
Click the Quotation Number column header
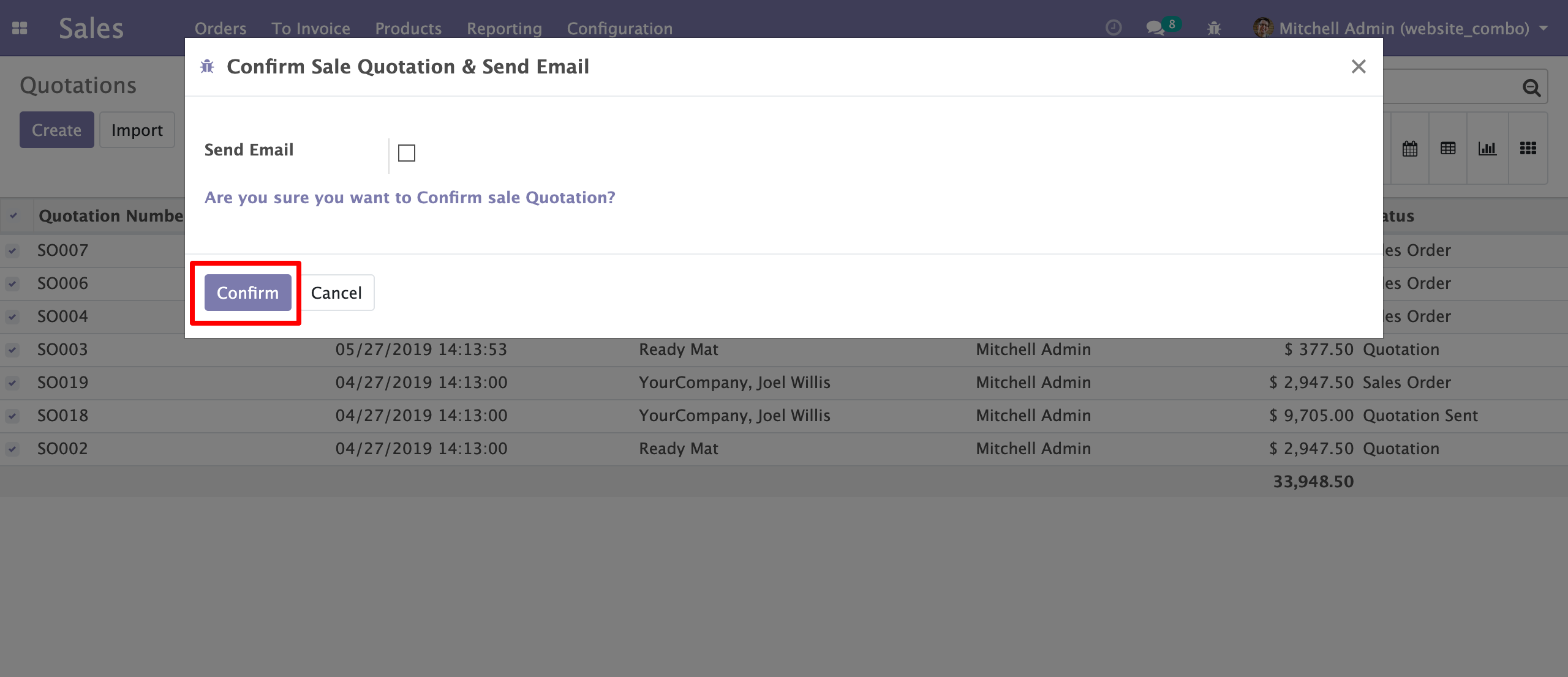click(111, 215)
